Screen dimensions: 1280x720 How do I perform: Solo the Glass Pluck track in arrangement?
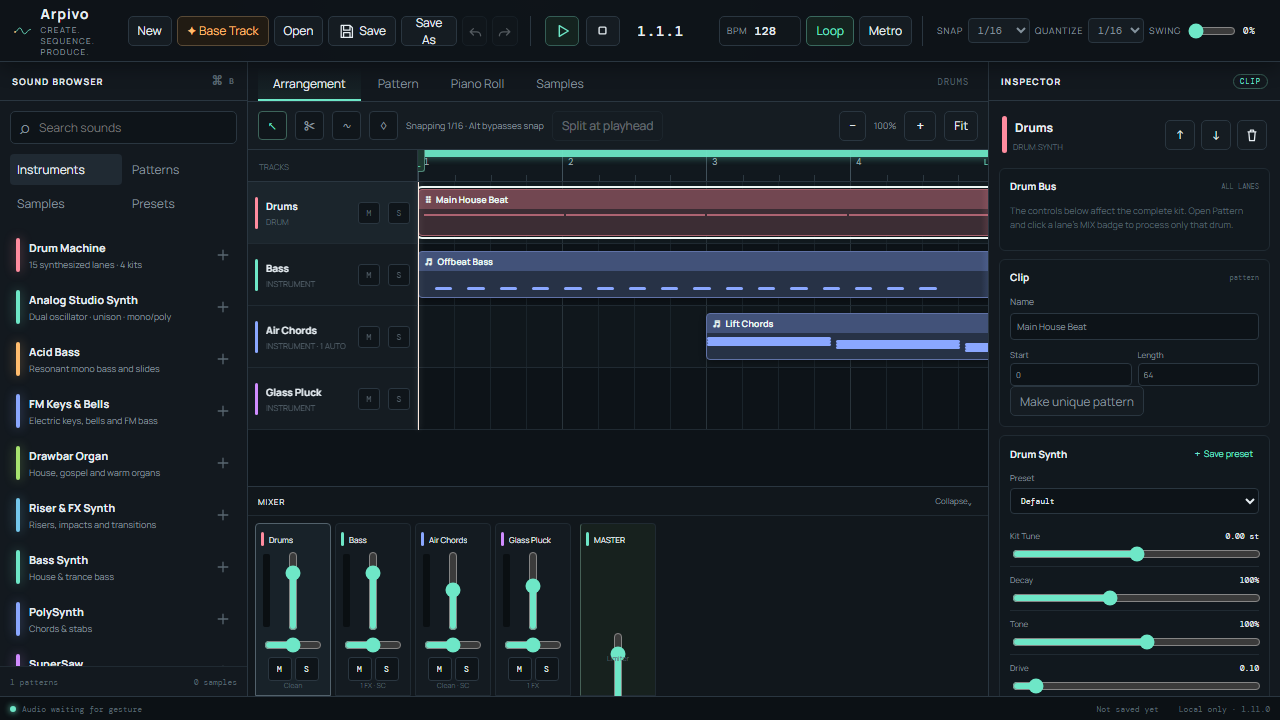[399, 399]
